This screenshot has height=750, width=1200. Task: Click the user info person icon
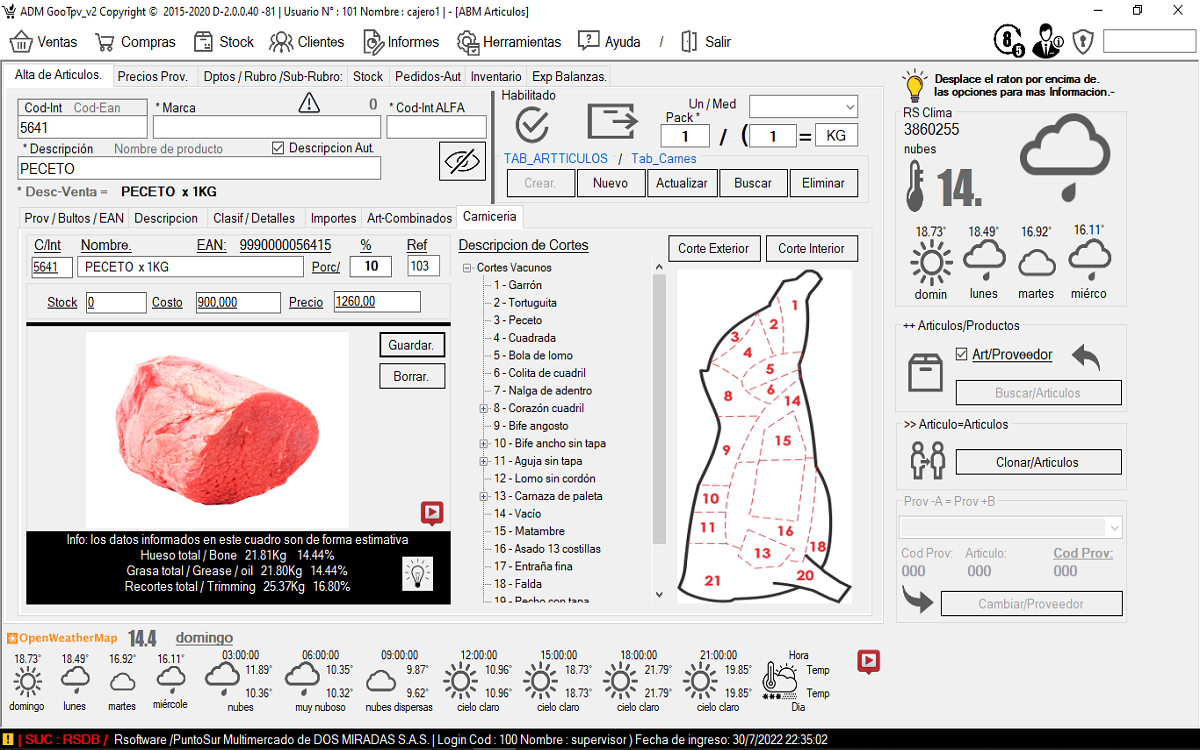(1047, 41)
